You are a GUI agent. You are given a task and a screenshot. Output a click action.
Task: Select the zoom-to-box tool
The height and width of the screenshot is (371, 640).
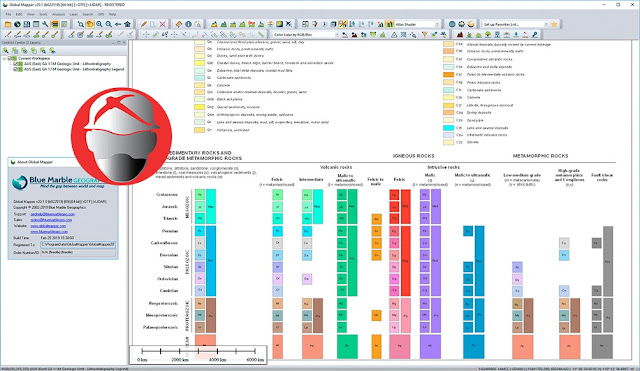(81, 24)
